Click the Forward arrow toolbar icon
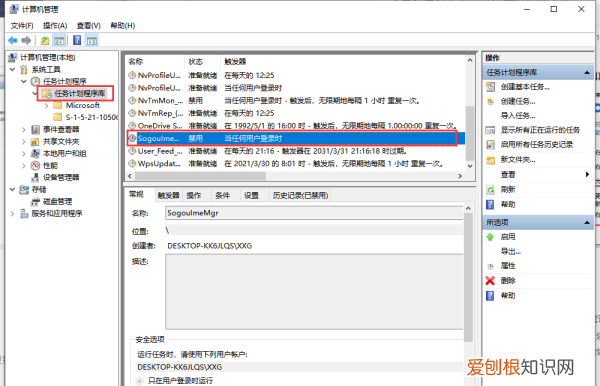 pyautogui.click(x=26, y=40)
